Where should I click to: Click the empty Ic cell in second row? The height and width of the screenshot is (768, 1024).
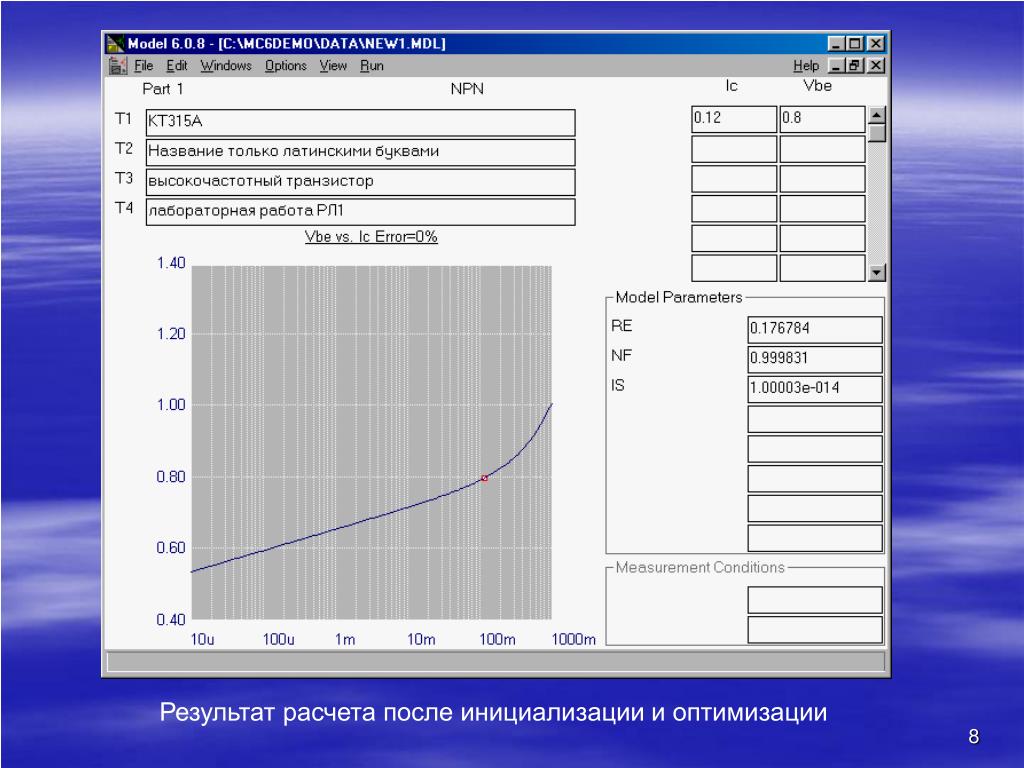[734, 149]
